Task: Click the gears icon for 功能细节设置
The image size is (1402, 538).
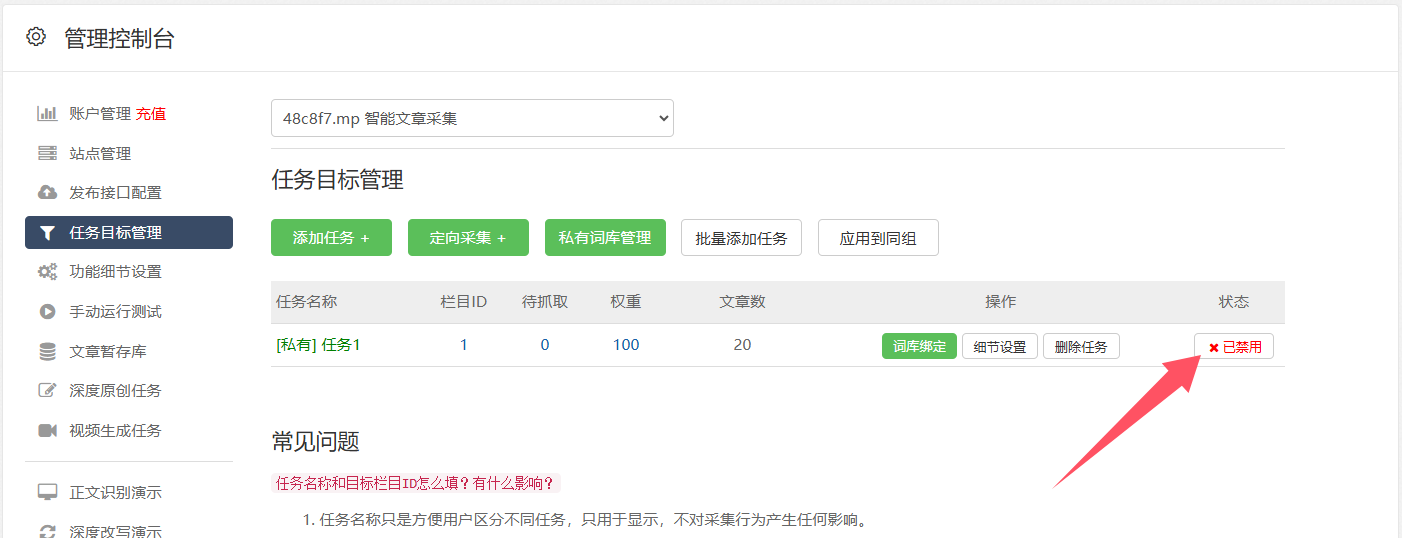Action: (x=47, y=271)
